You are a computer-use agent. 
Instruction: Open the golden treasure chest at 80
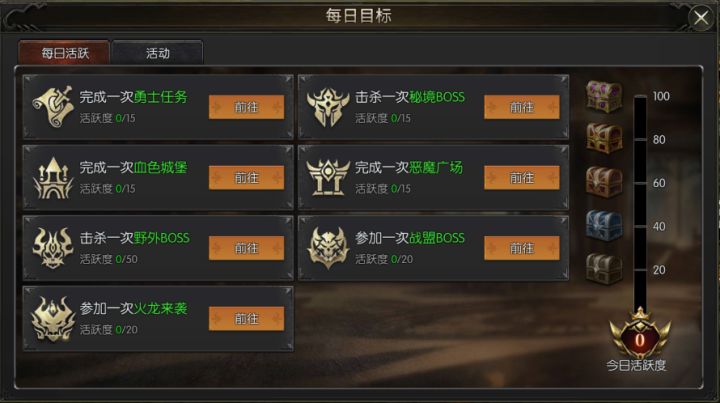pyautogui.click(x=604, y=138)
